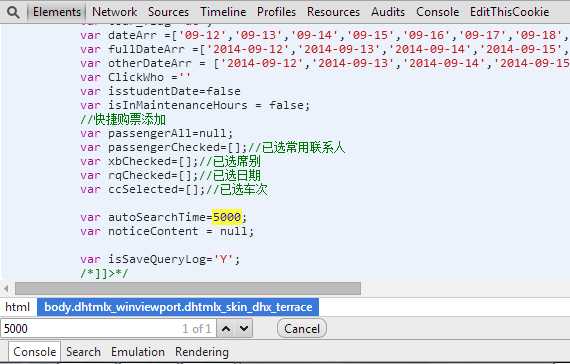Open the Sources tab

[168, 12]
